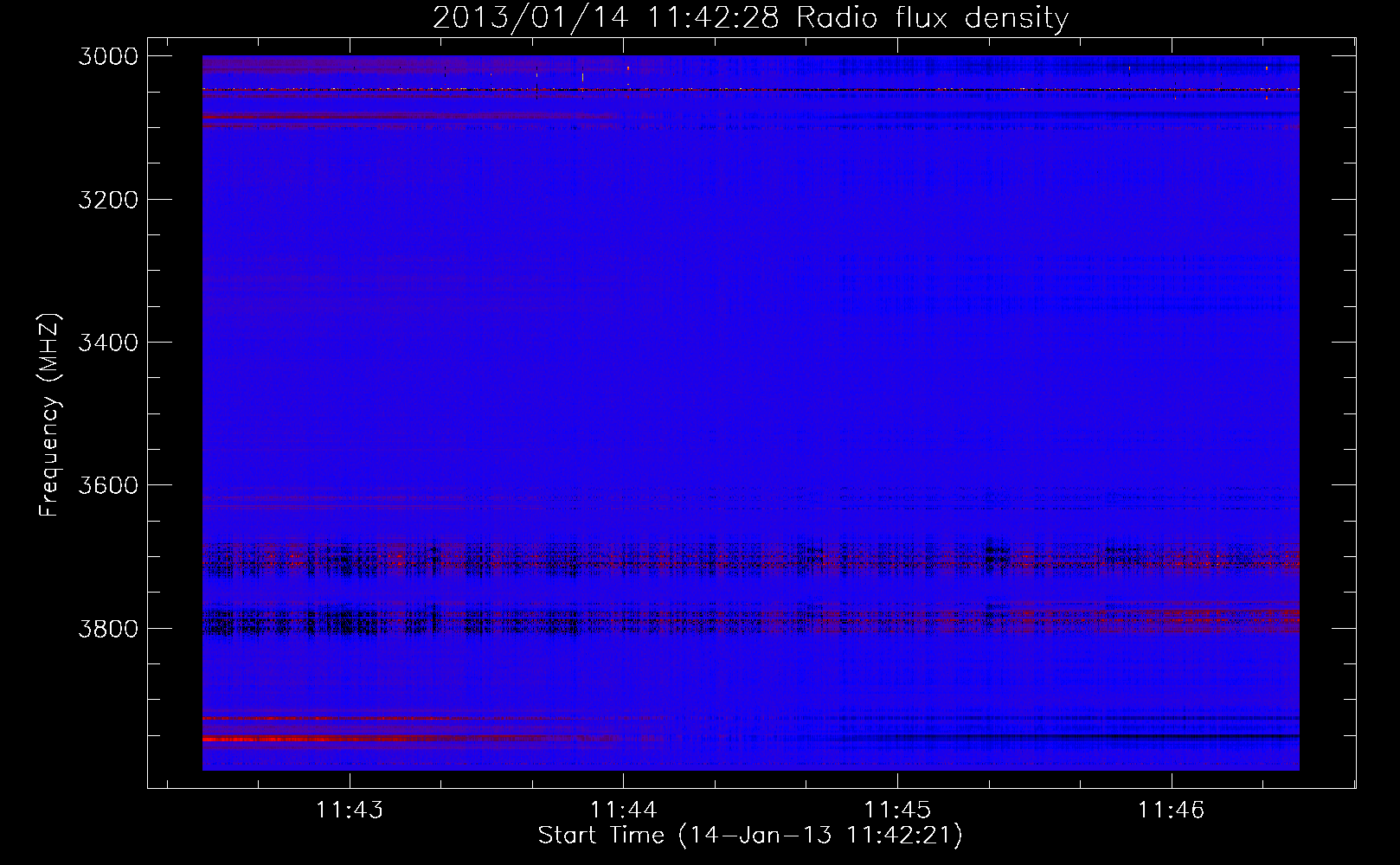Viewport: 1400px width, 865px height.
Task: Click the 3000 frequency axis label
Action: pyautogui.click(x=108, y=56)
